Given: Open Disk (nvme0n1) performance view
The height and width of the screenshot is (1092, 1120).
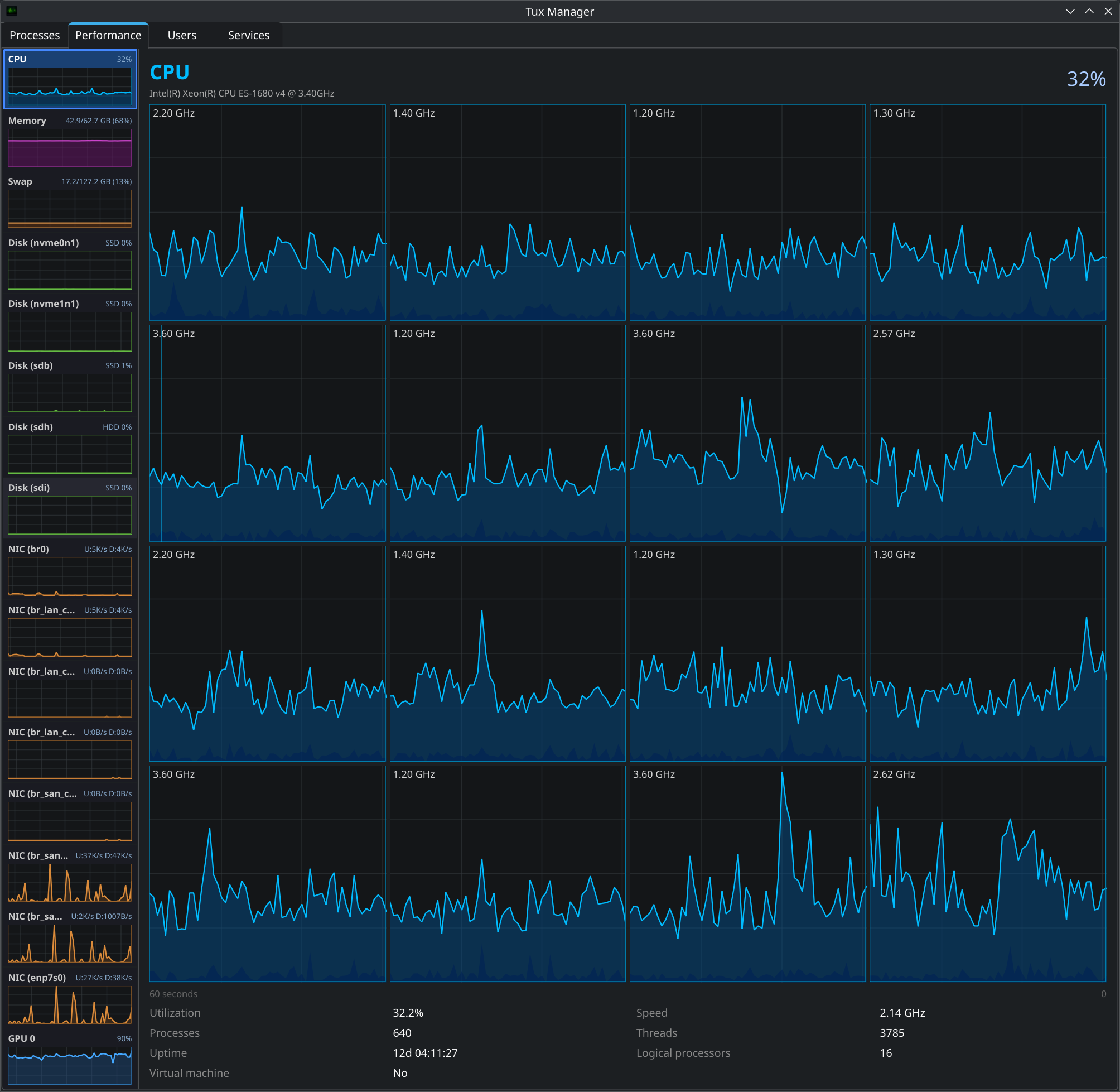Looking at the screenshot, I should pyautogui.click(x=70, y=263).
